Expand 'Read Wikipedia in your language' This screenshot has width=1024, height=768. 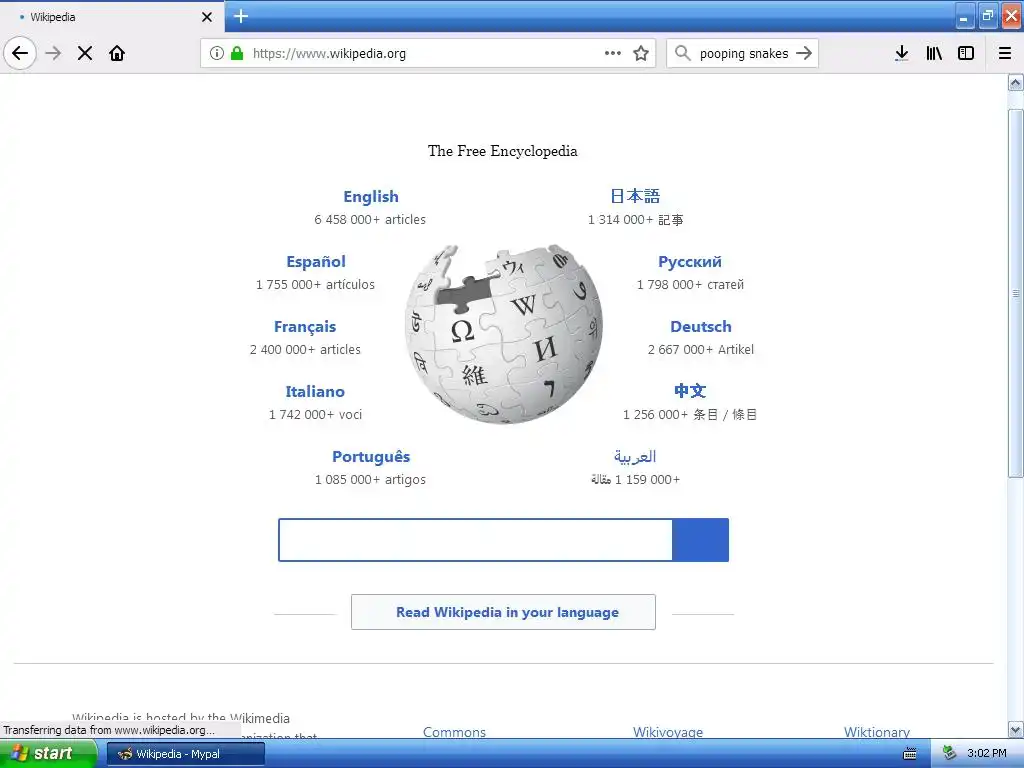(503, 612)
